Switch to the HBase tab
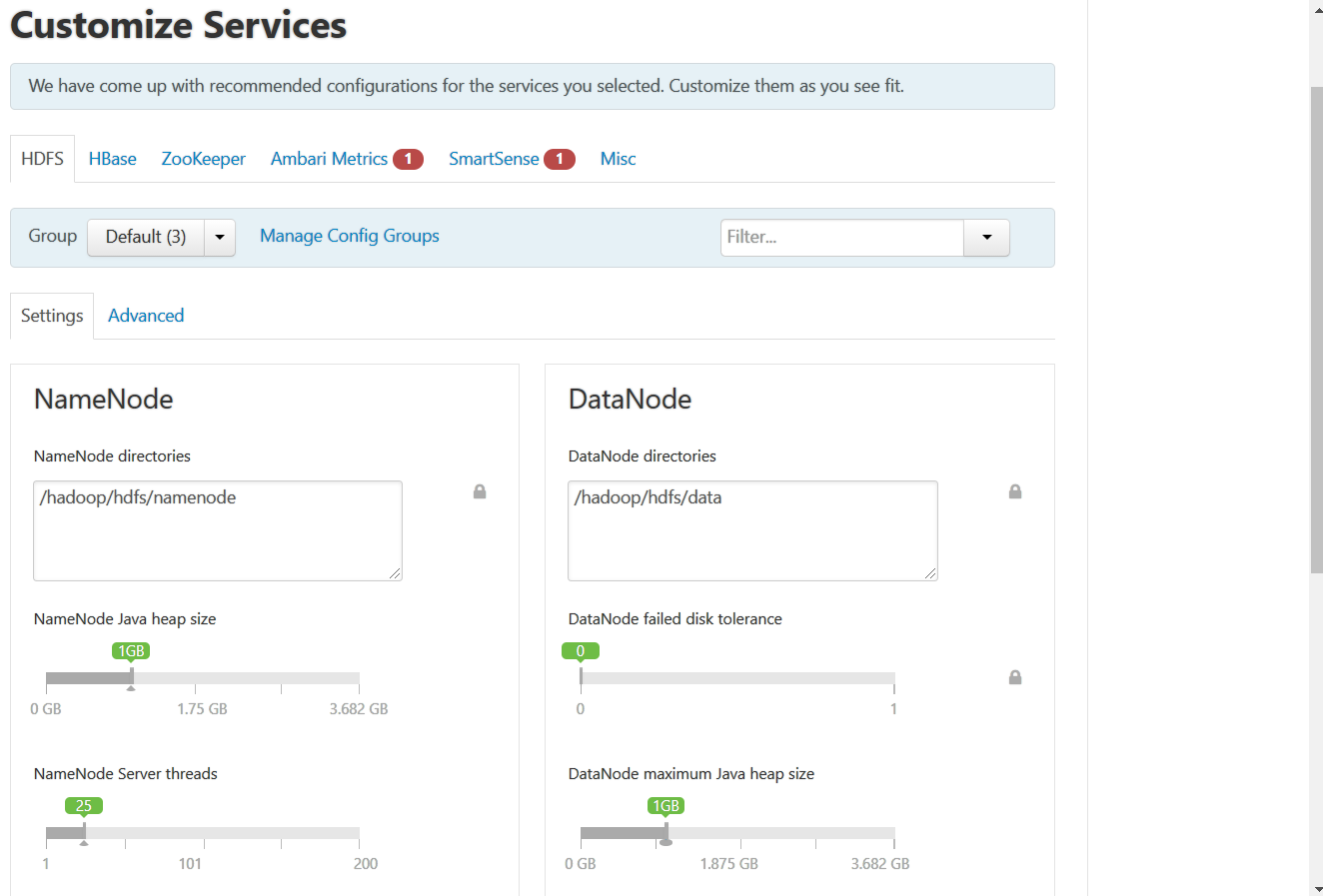 point(112,159)
